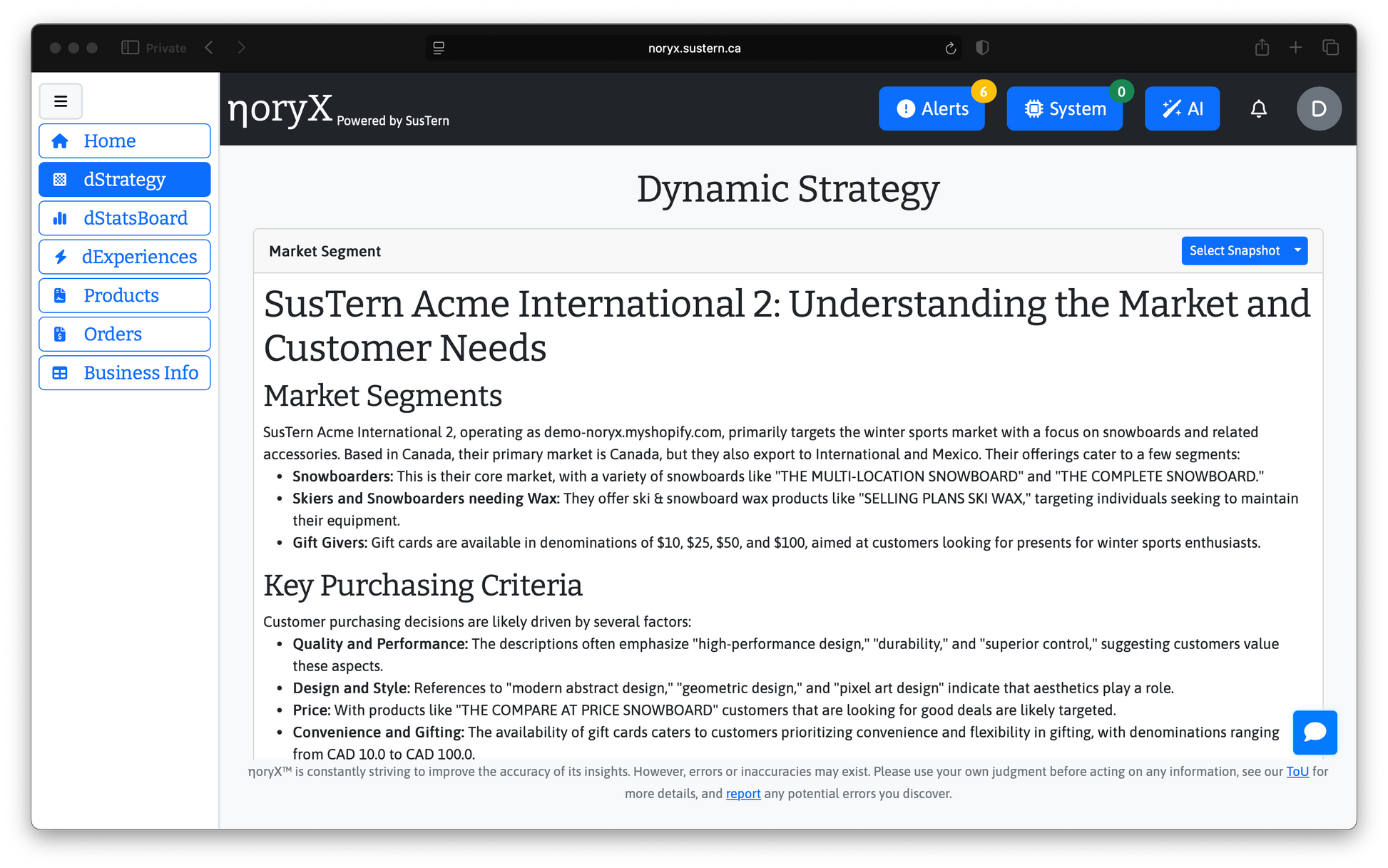Launch the AI assistant button
This screenshot has height=868, width=1388.
pyautogui.click(x=1182, y=108)
